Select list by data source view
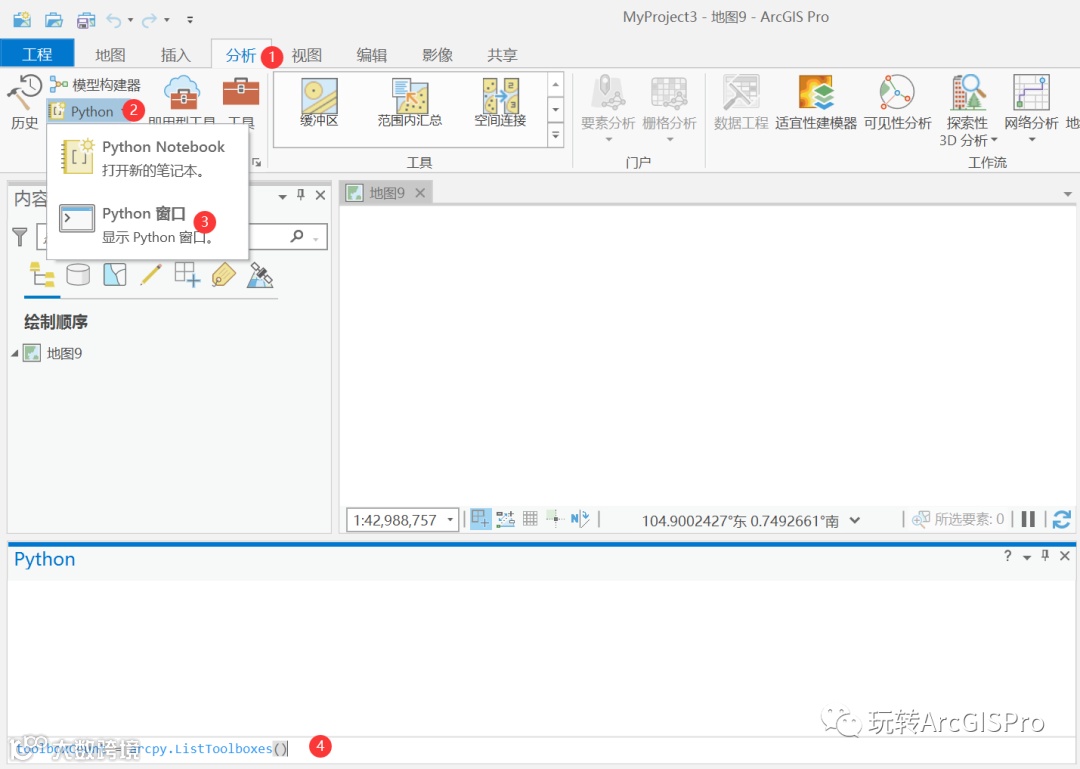This screenshot has width=1080, height=769. click(x=78, y=275)
